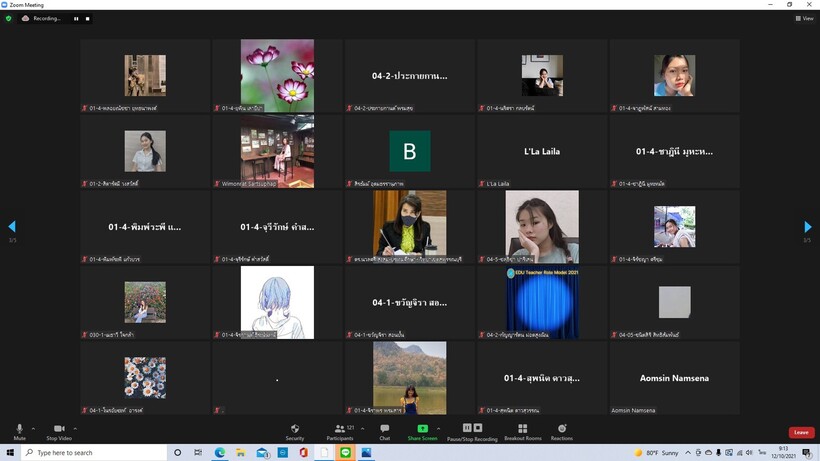Stop the recording from the top bar
This screenshot has width=820, height=461.
87,18
